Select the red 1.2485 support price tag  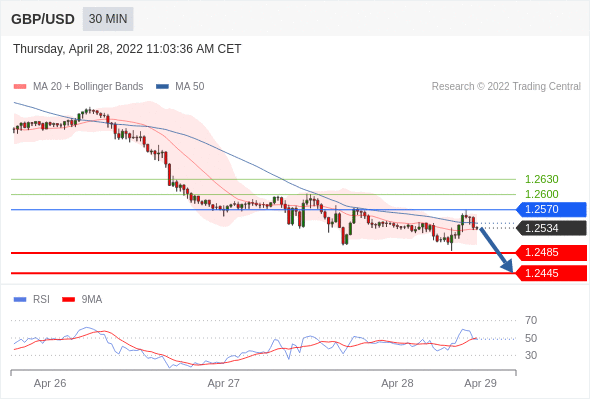(x=551, y=252)
